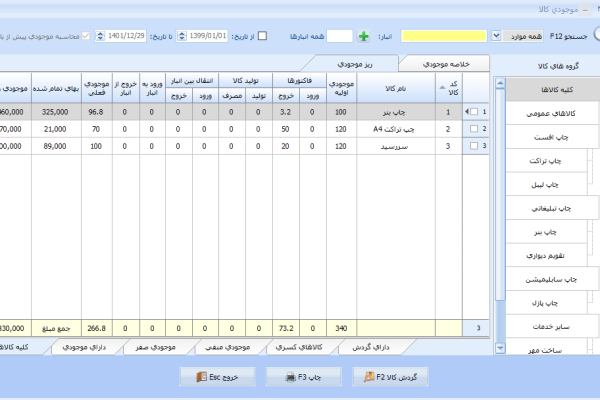Select چاپ تراکت group
Viewport: 600px width, 400px height.
point(546,161)
